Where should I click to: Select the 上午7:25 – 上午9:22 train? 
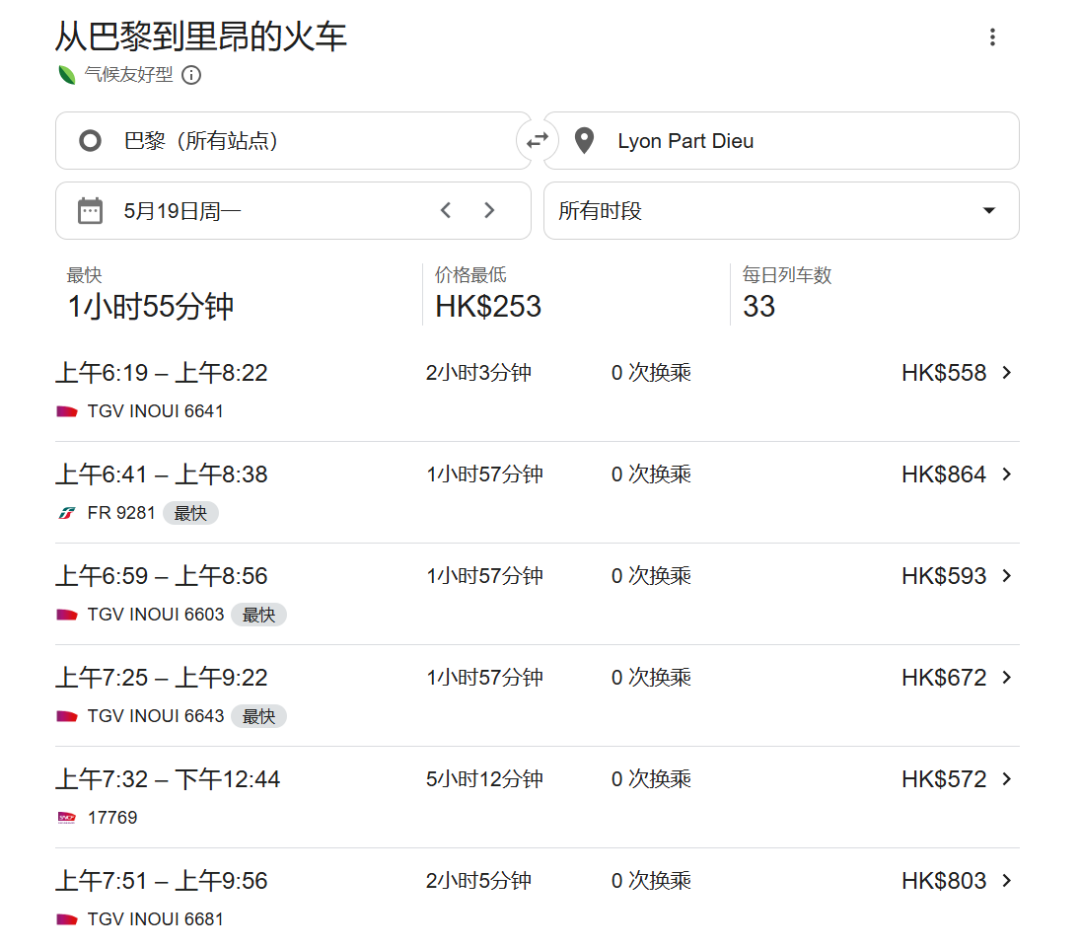162,678
